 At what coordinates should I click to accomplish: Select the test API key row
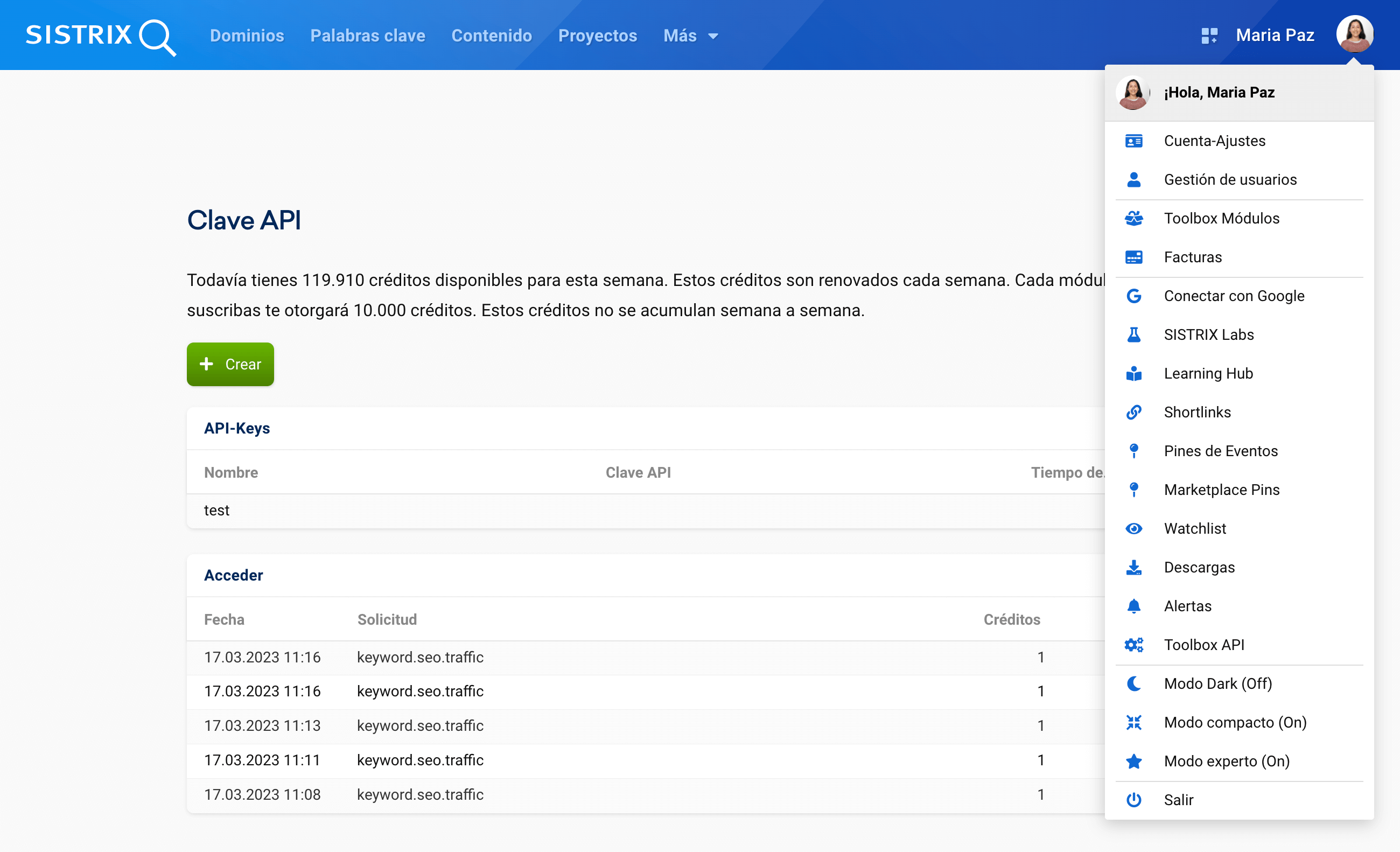216,511
